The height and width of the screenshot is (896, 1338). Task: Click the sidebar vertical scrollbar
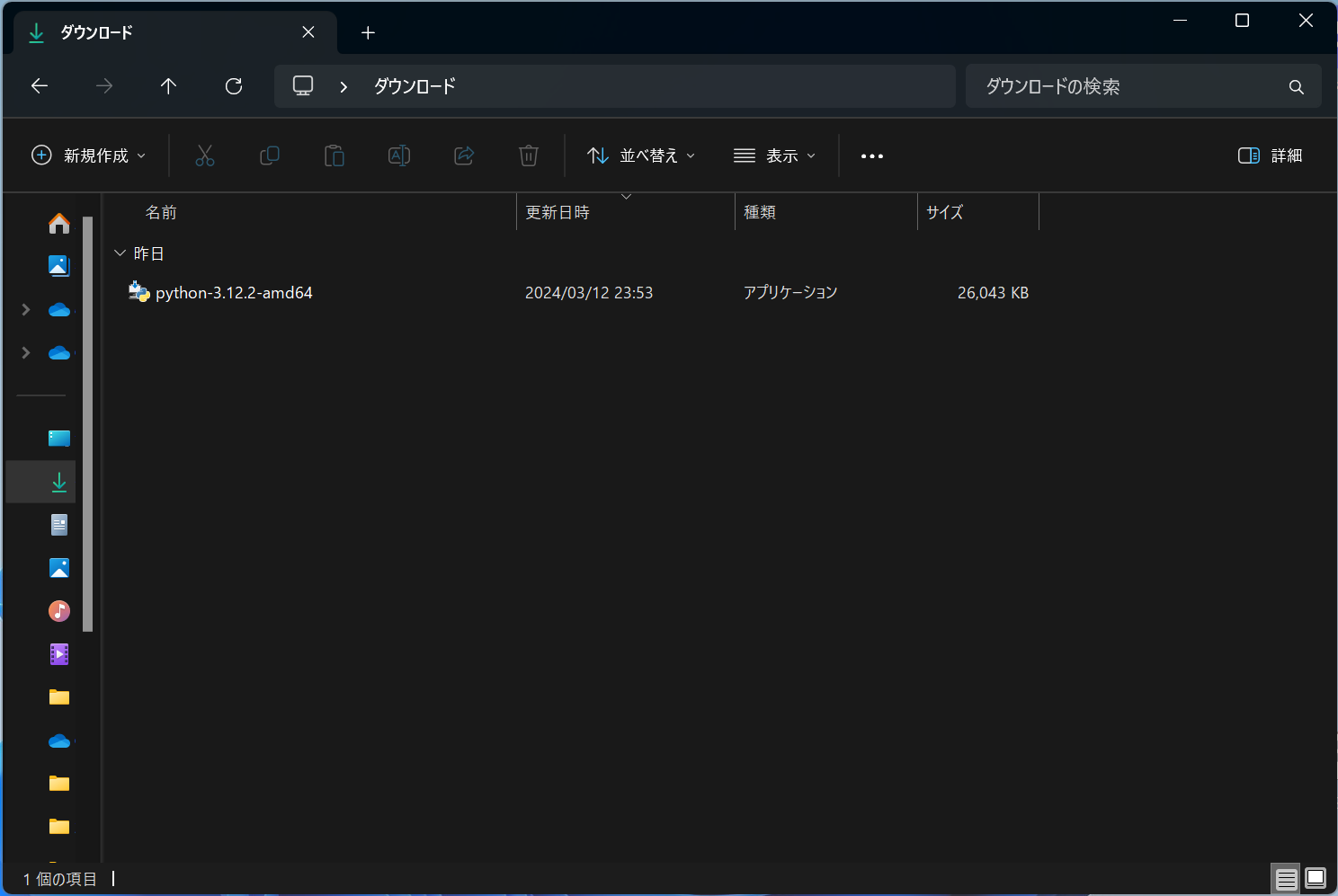point(88,422)
